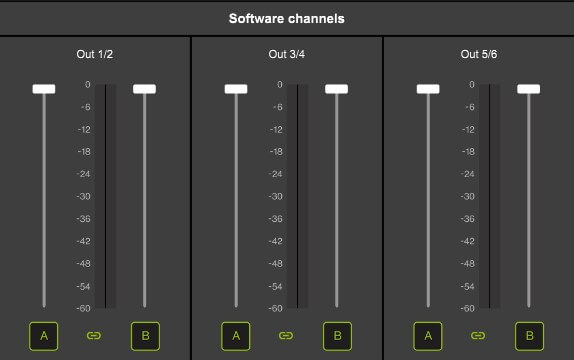Click the Software channels header
Image resolution: width=574 pixels, height=360 pixels.
click(x=287, y=19)
